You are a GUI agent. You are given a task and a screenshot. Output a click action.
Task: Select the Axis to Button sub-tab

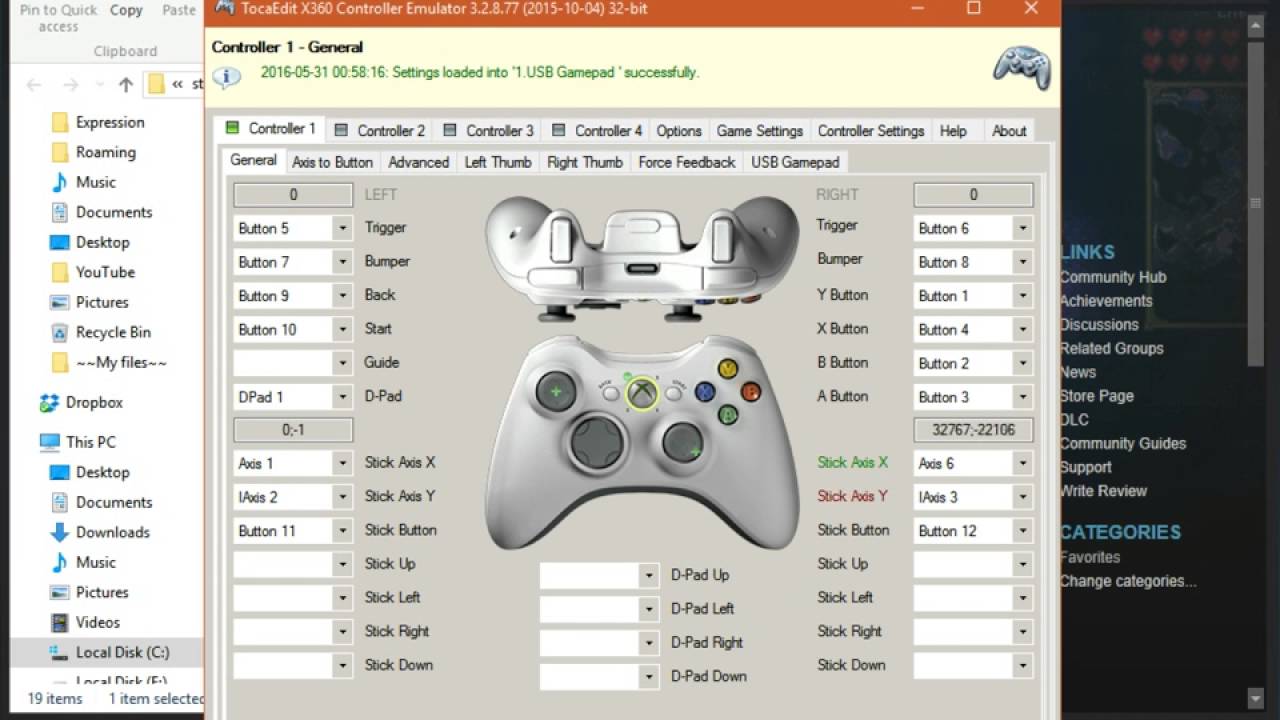(332, 162)
